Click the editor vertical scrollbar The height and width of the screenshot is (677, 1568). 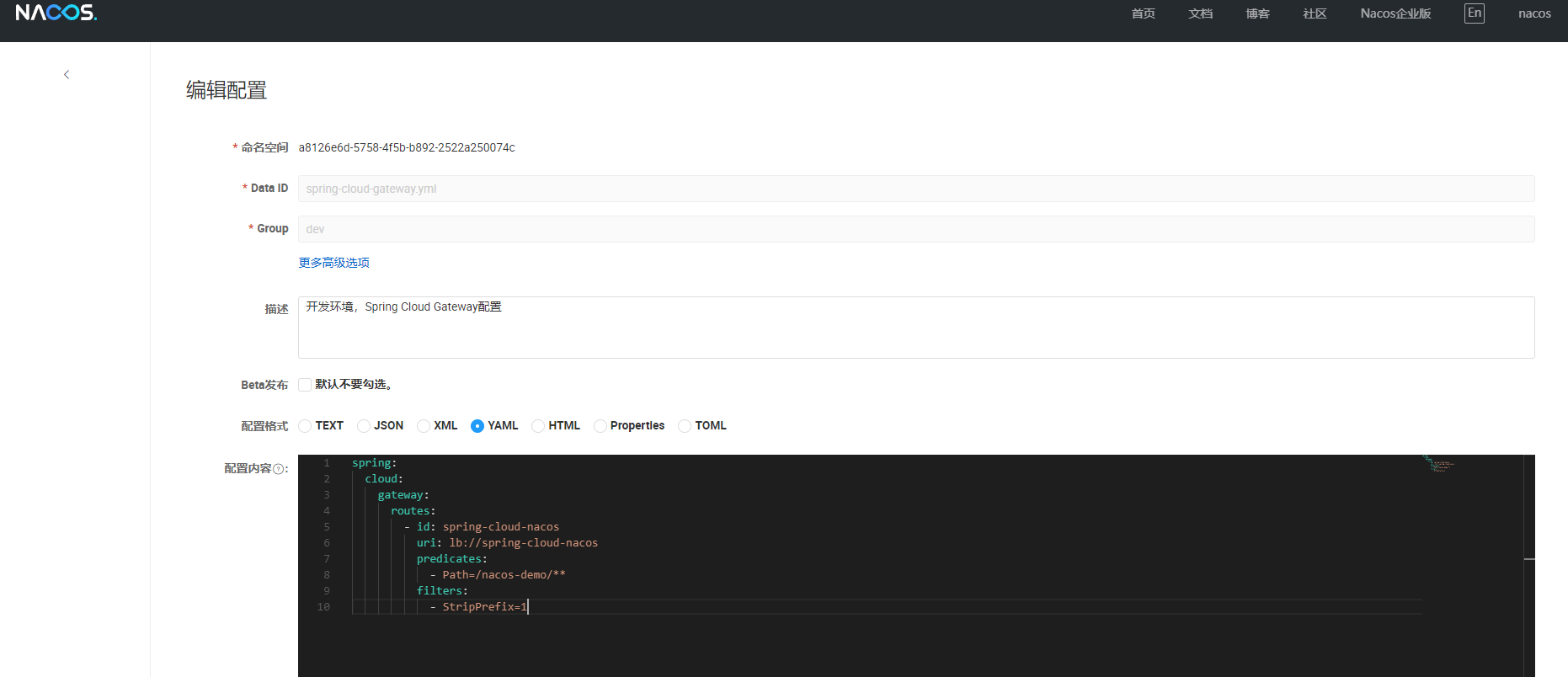coord(1529,559)
